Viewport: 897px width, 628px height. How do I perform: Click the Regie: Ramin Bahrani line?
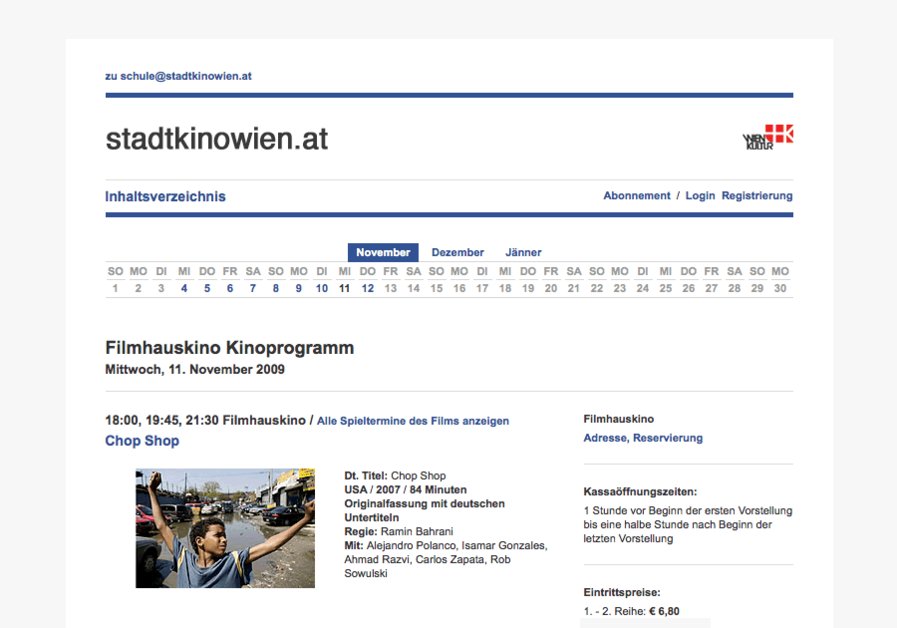point(399,531)
